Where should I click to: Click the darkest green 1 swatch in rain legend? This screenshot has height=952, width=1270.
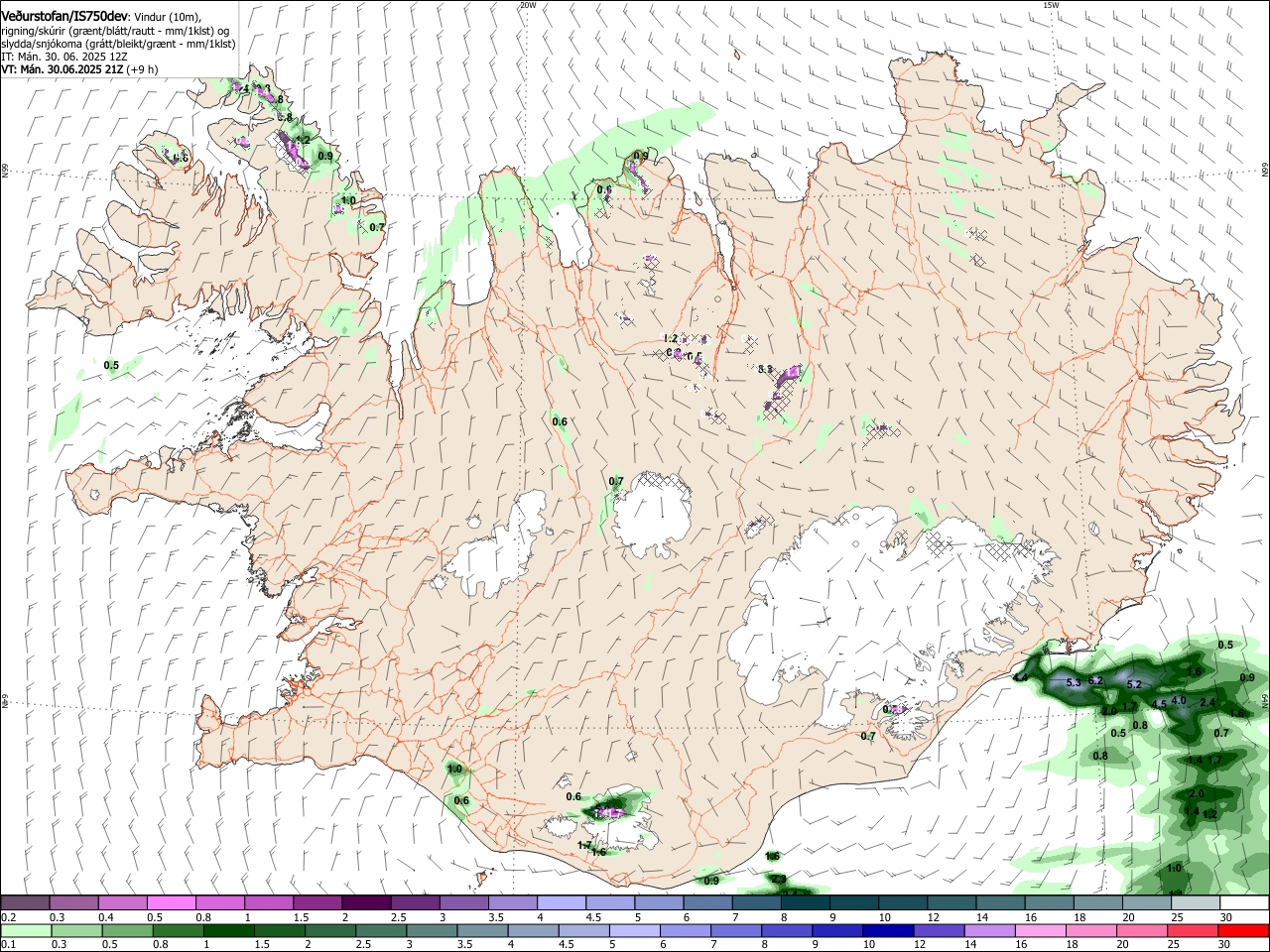point(229,930)
